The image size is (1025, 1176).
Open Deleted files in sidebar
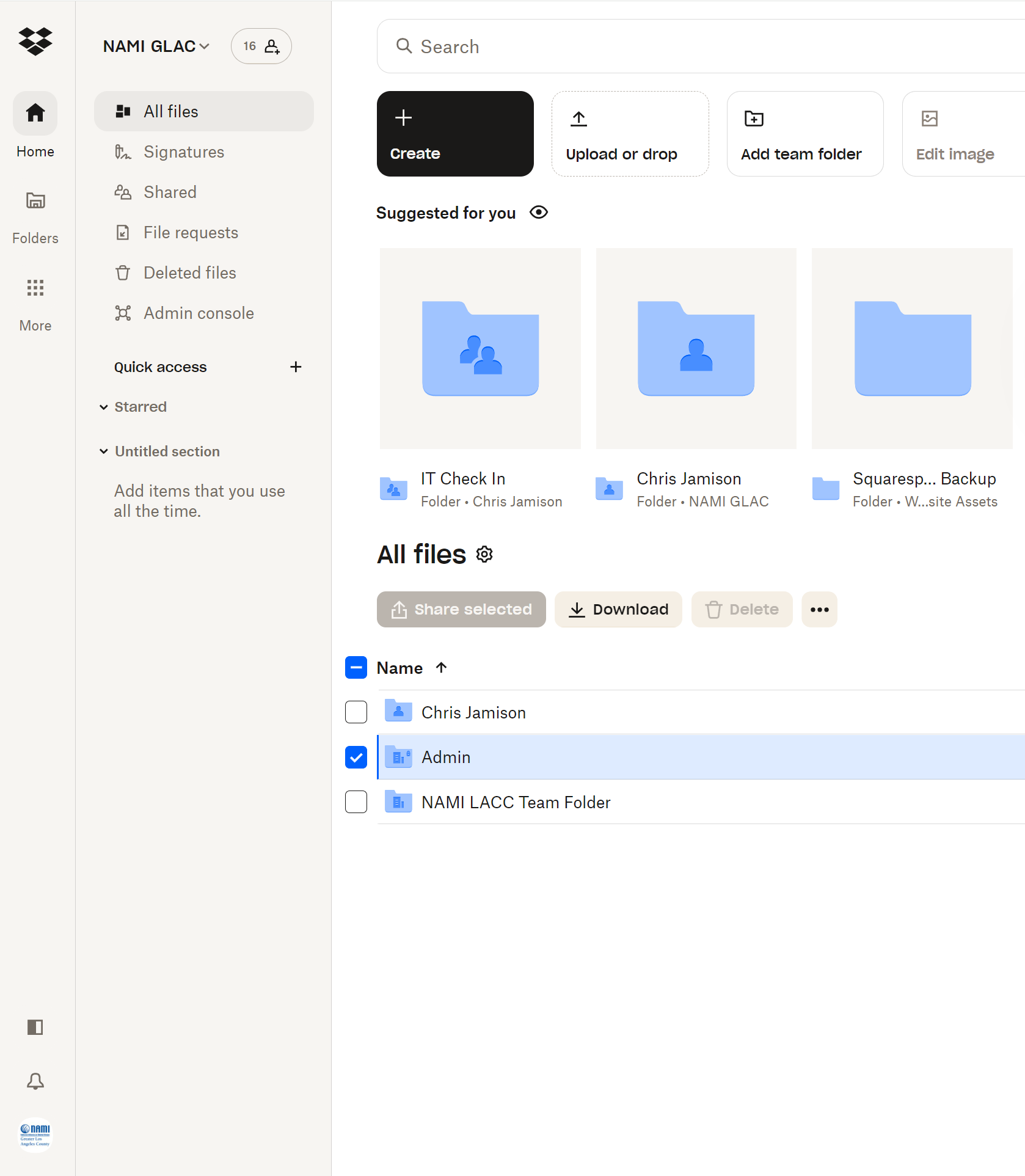point(189,273)
